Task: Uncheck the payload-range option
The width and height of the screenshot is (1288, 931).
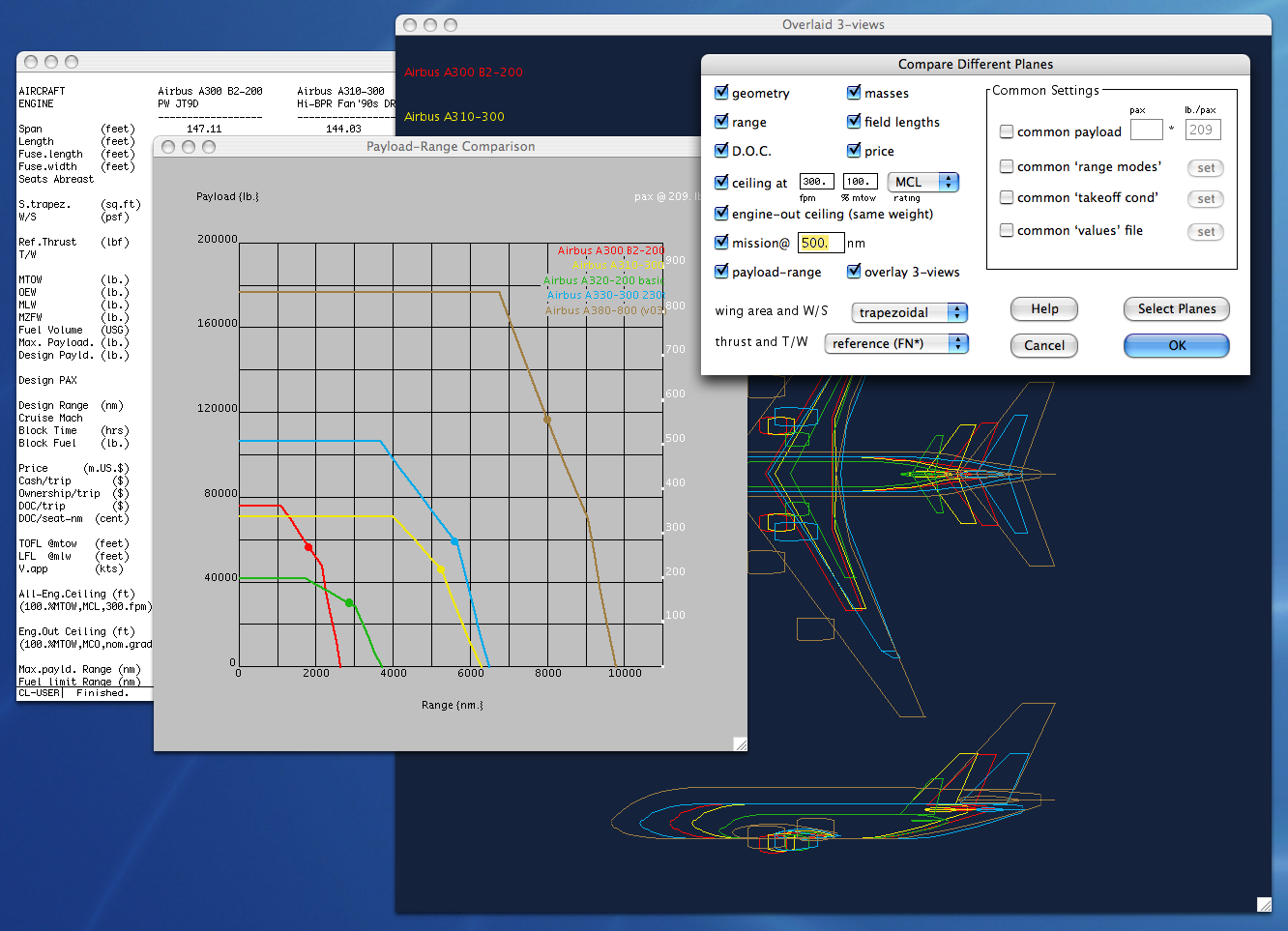Action: 721,272
